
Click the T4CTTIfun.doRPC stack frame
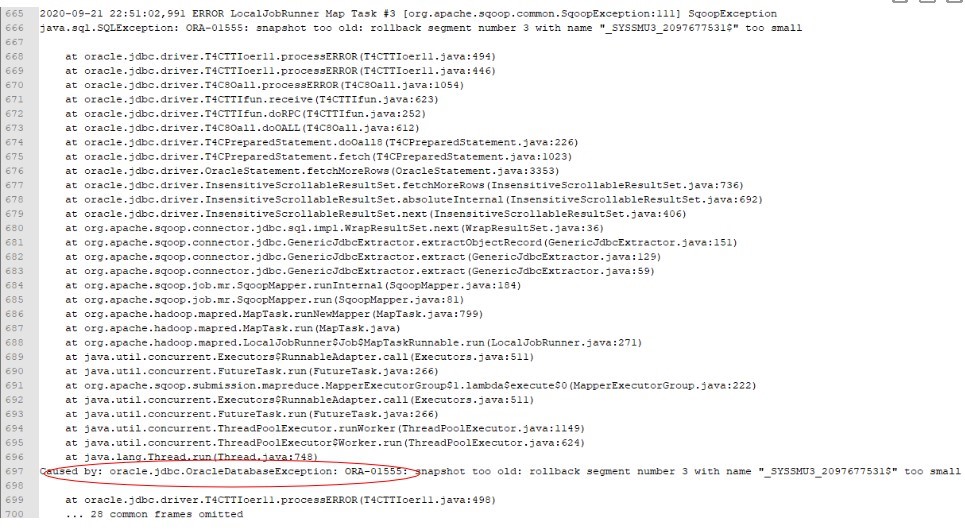[246, 114]
